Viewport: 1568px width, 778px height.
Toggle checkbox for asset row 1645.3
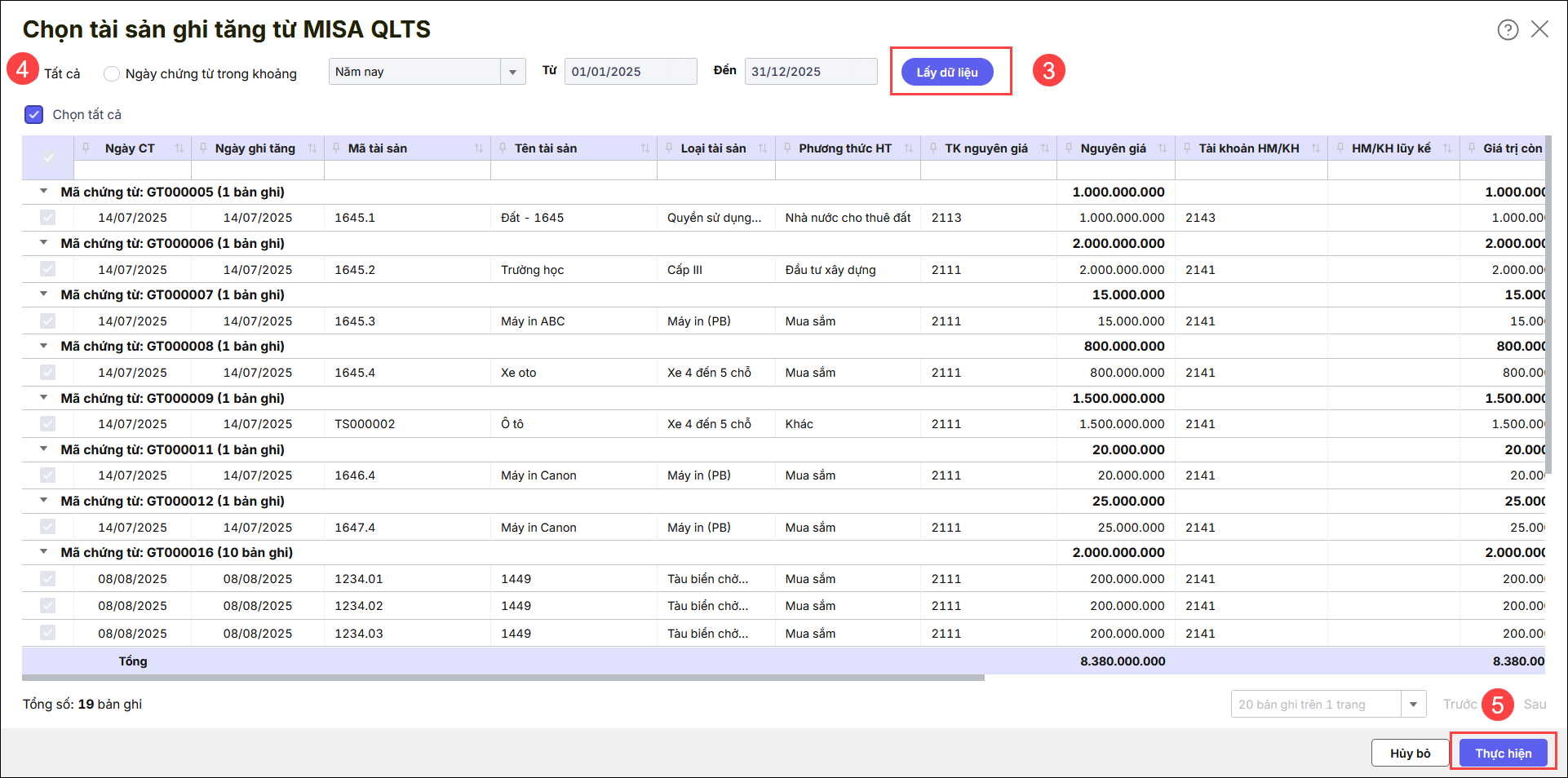(x=48, y=321)
